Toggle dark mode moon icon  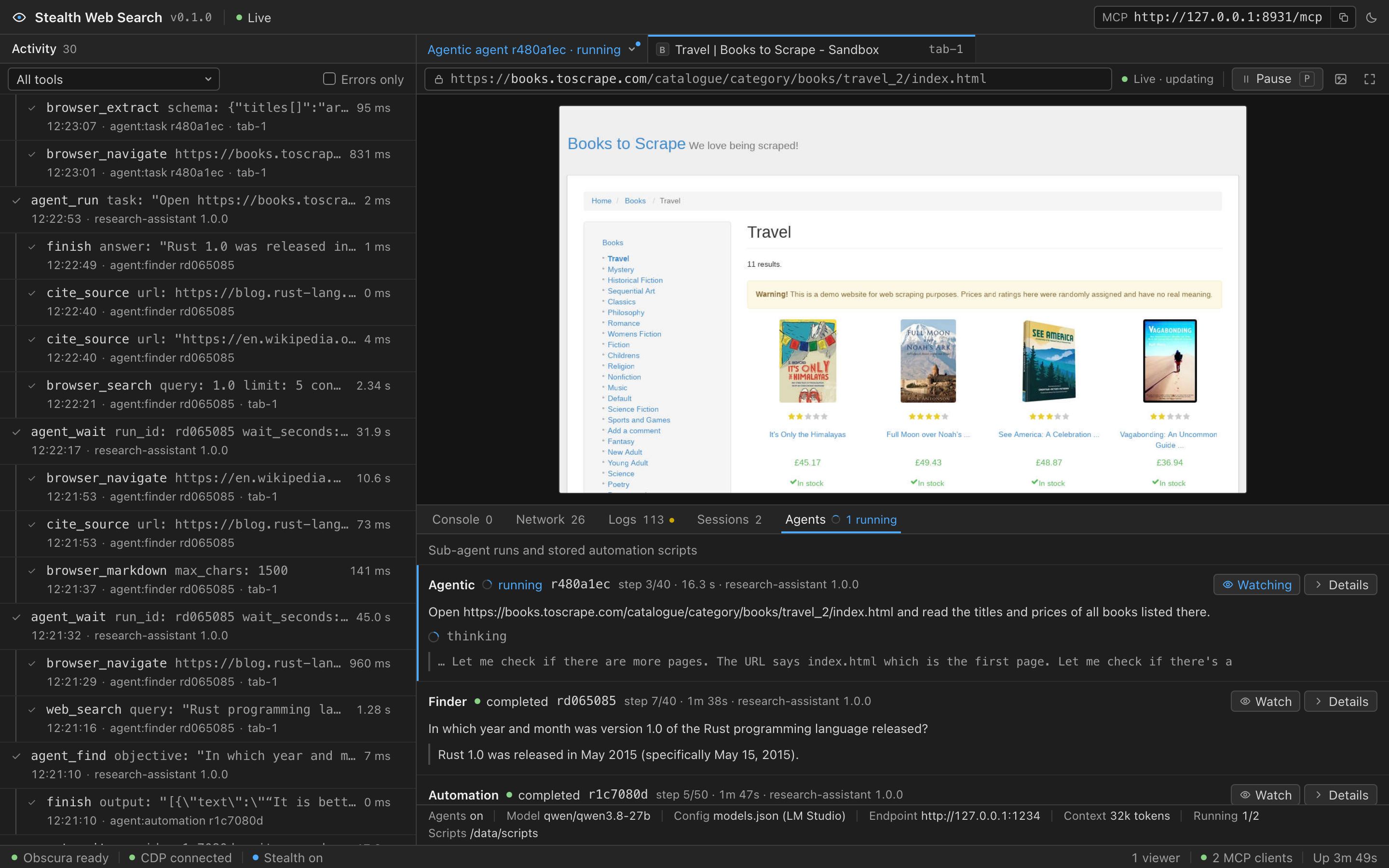pyautogui.click(x=1371, y=17)
